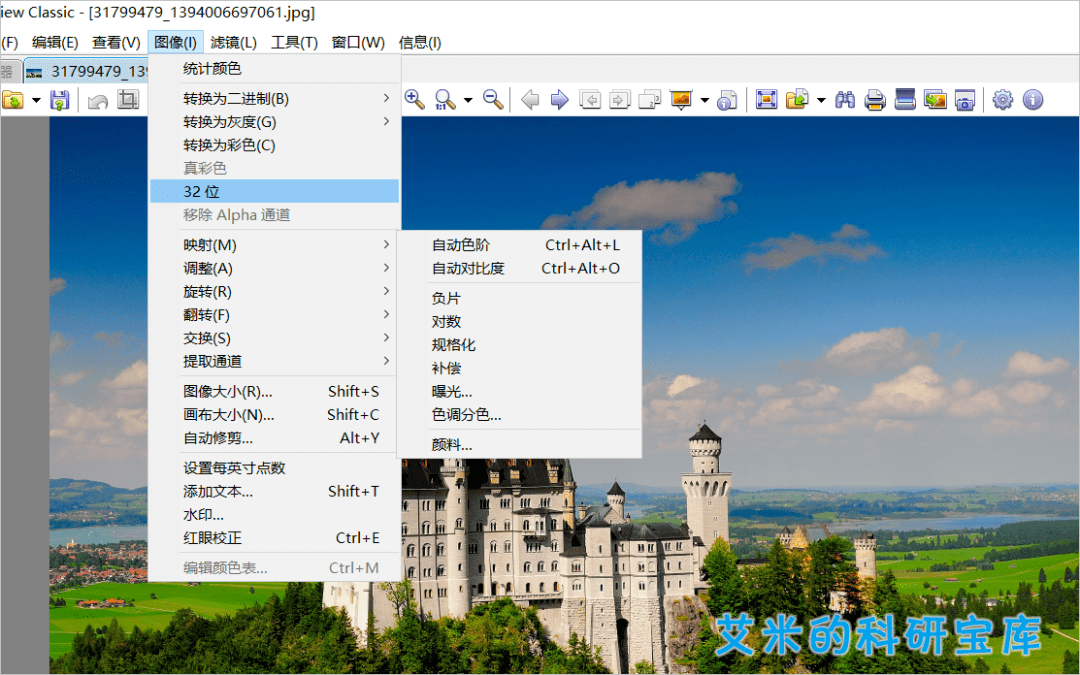Click the crop tool icon

(127, 100)
